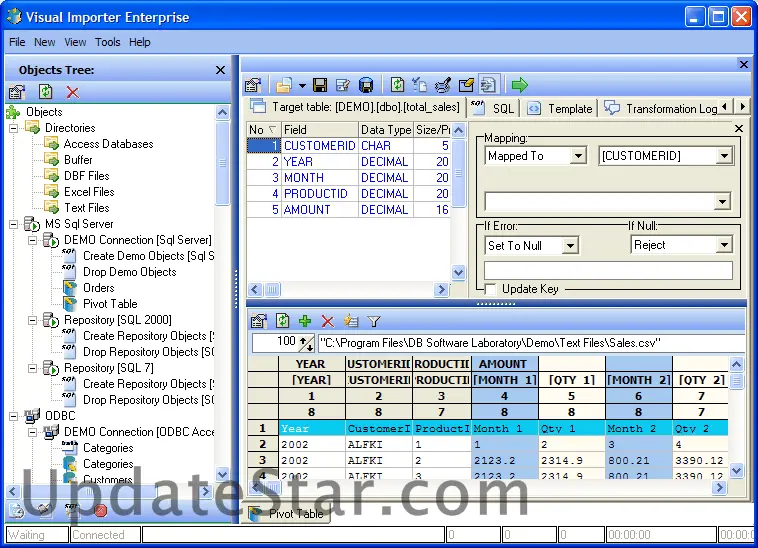This screenshot has width=758, height=548.
Task: Open the Tools menu
Action: (107, 42)
